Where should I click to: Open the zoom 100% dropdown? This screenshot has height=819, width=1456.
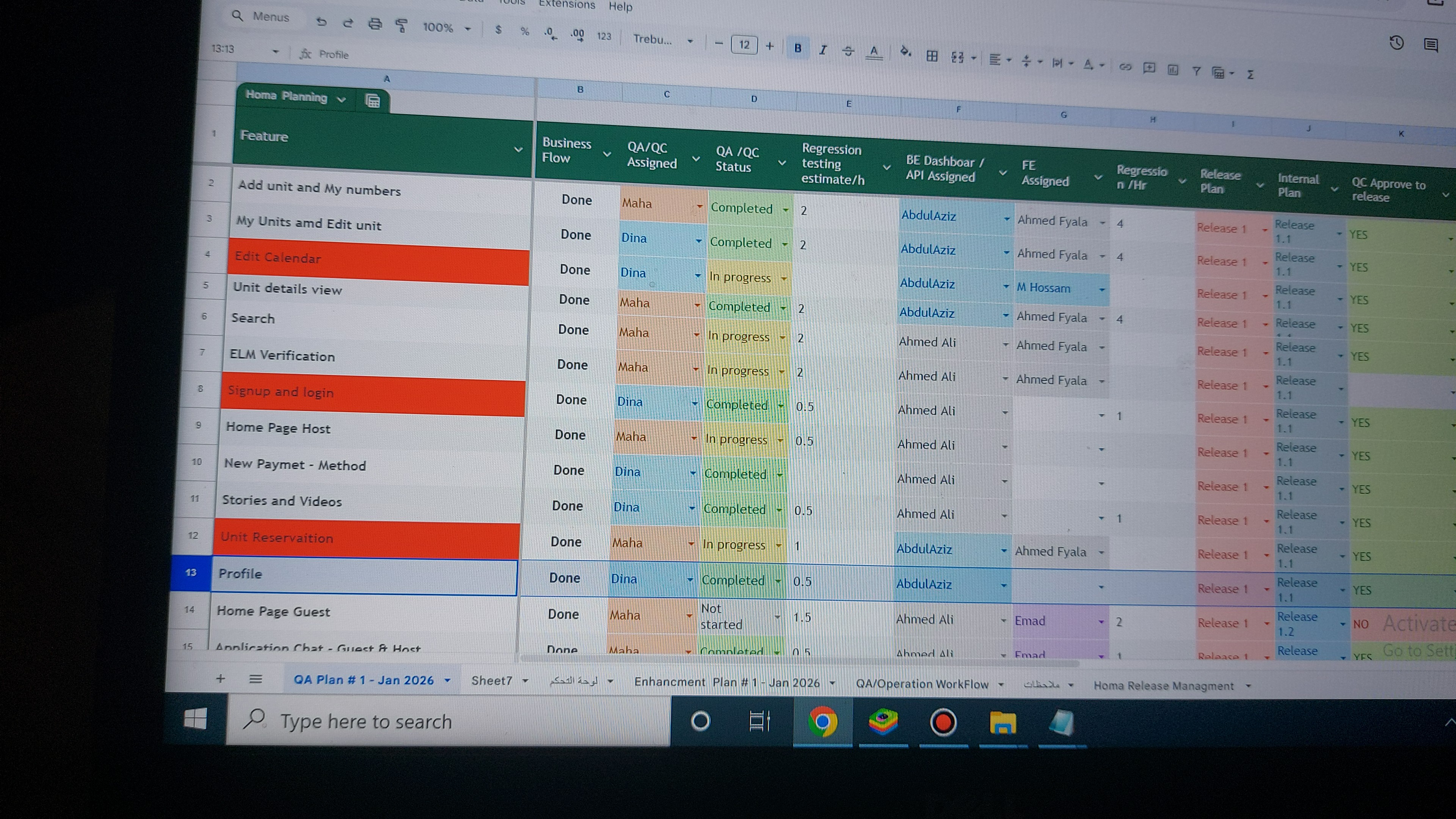pos(447,27)
